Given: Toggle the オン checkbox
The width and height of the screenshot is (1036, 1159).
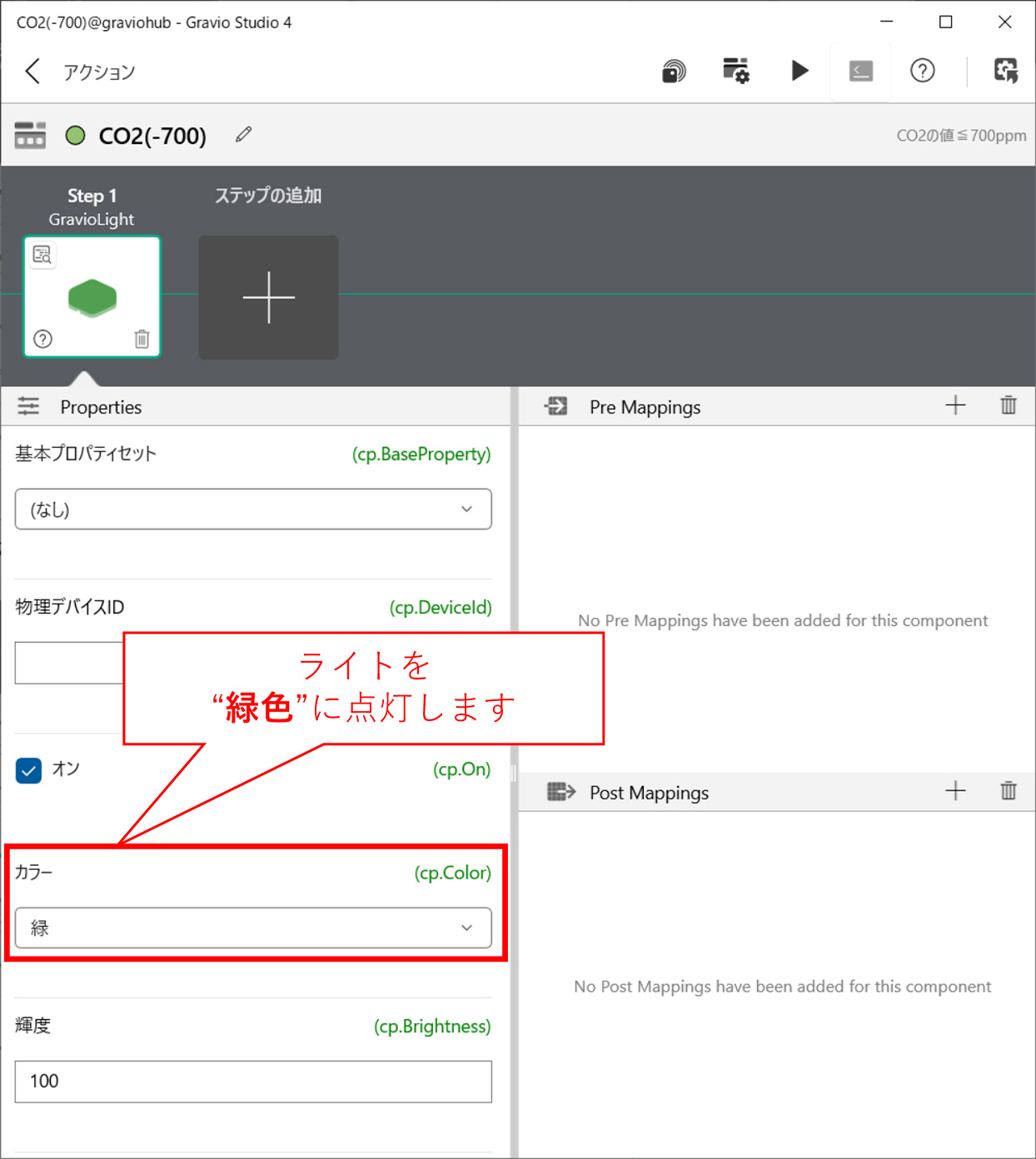Looking at the screenshot, I should pos(28,770).
